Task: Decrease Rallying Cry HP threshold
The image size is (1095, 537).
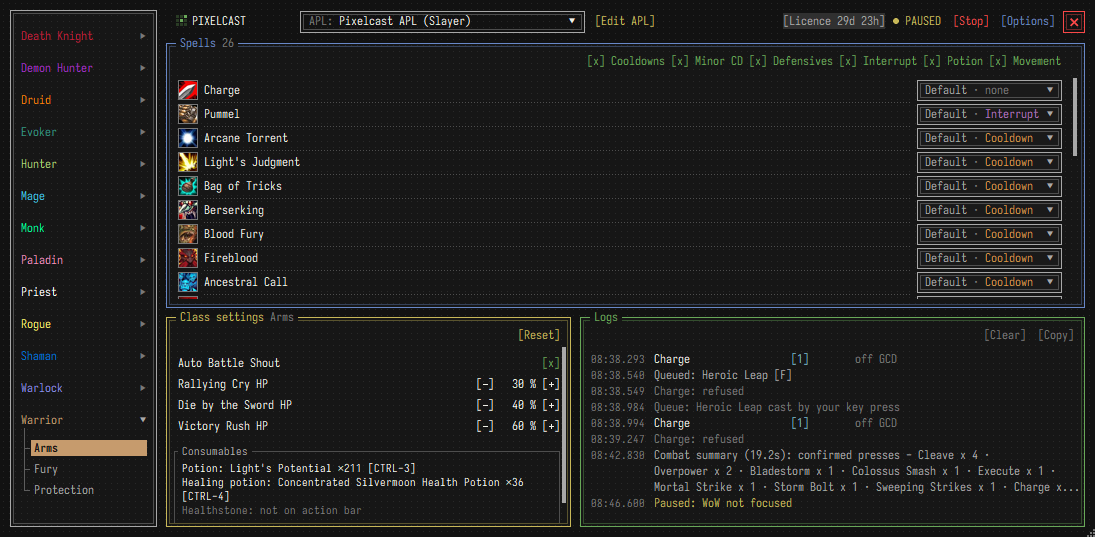Action: (485, 384)
